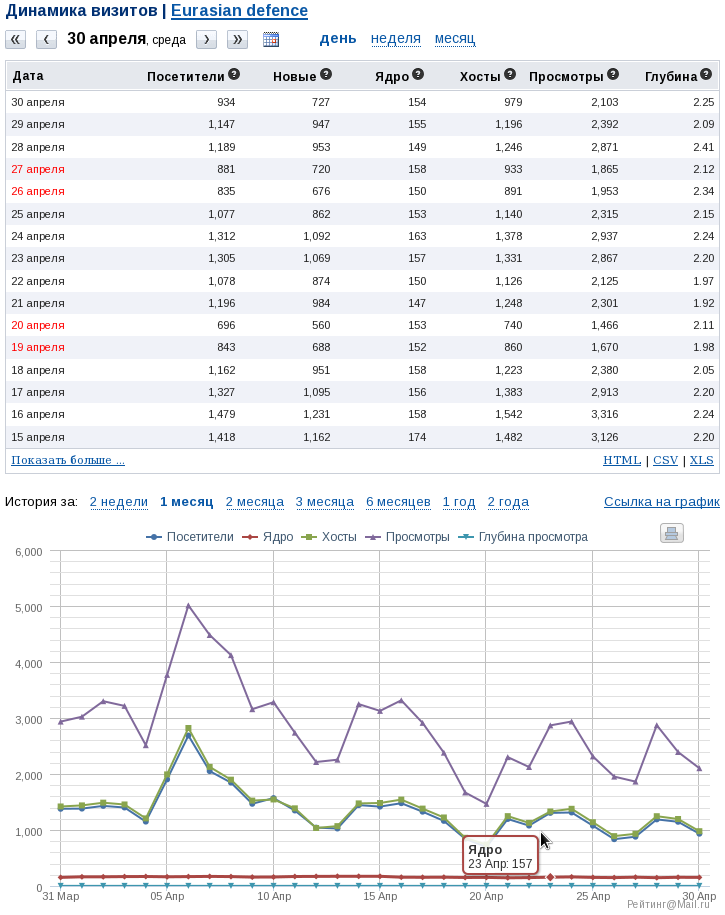Screen dimensions: 725x915
Task: Select the 19 апреля red date
Action: coord(38,347)
